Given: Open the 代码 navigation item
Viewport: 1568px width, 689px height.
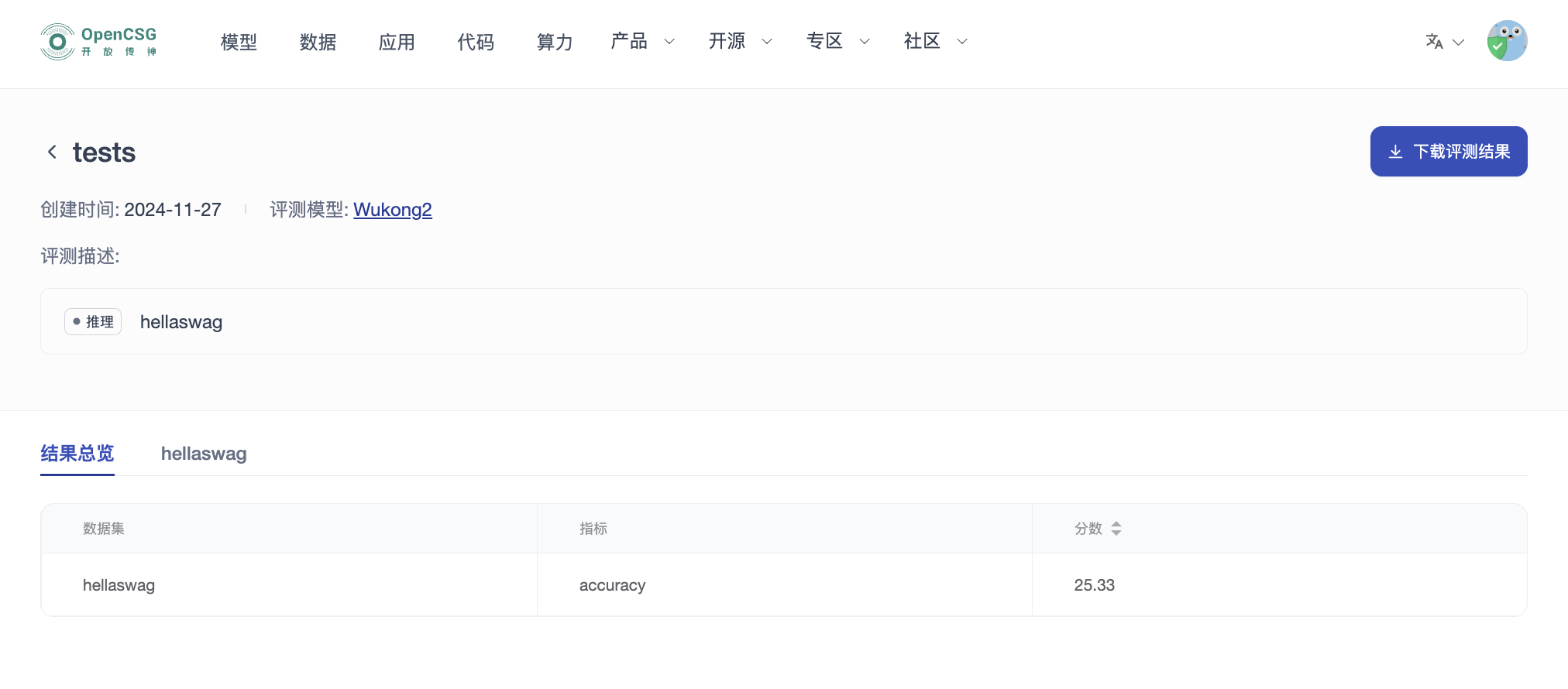Looking at the screenshot, I should (x=476, y=42).
